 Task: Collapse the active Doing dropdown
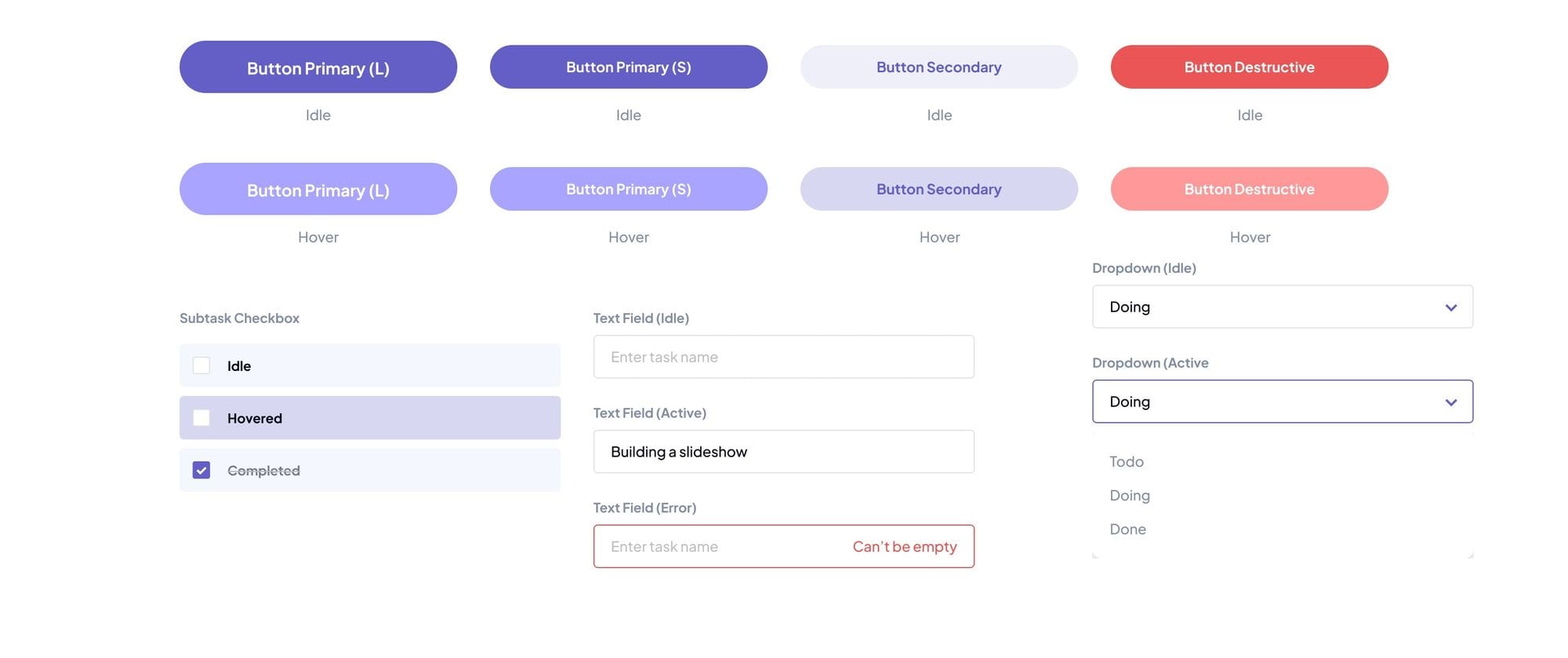pos(1281,402)
